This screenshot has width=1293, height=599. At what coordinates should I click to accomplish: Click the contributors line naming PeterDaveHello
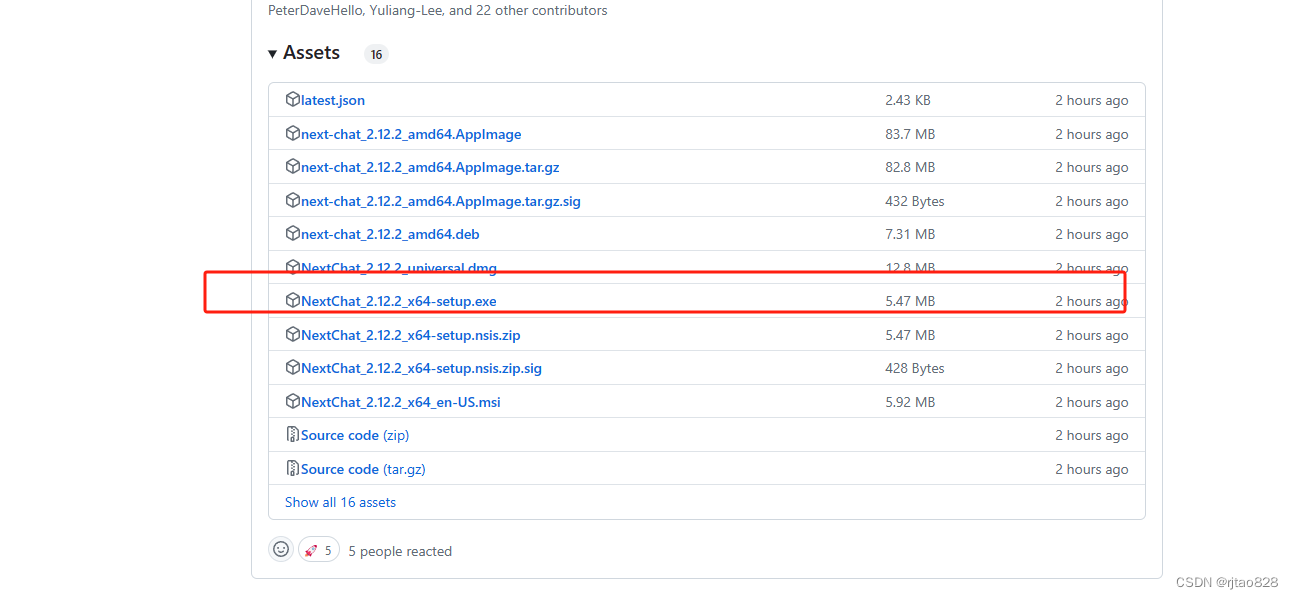point(438,10)
